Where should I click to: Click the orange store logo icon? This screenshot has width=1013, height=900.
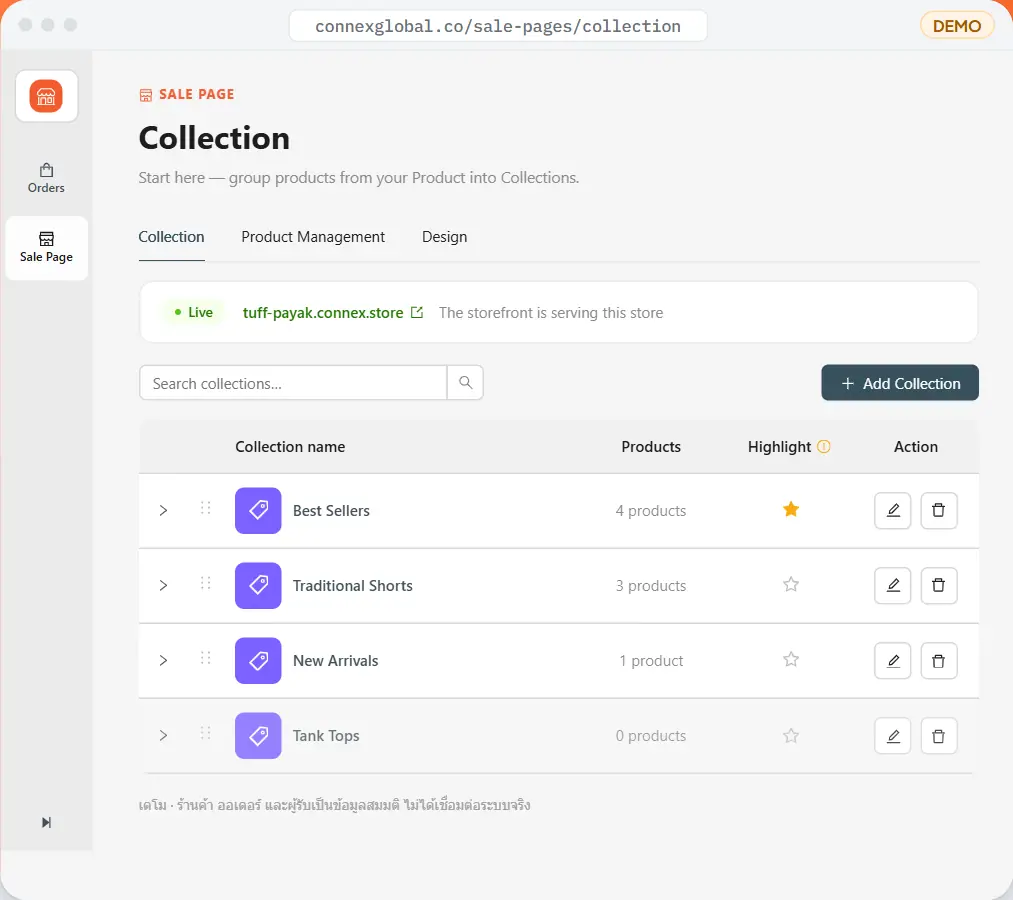tap(46, 96)
